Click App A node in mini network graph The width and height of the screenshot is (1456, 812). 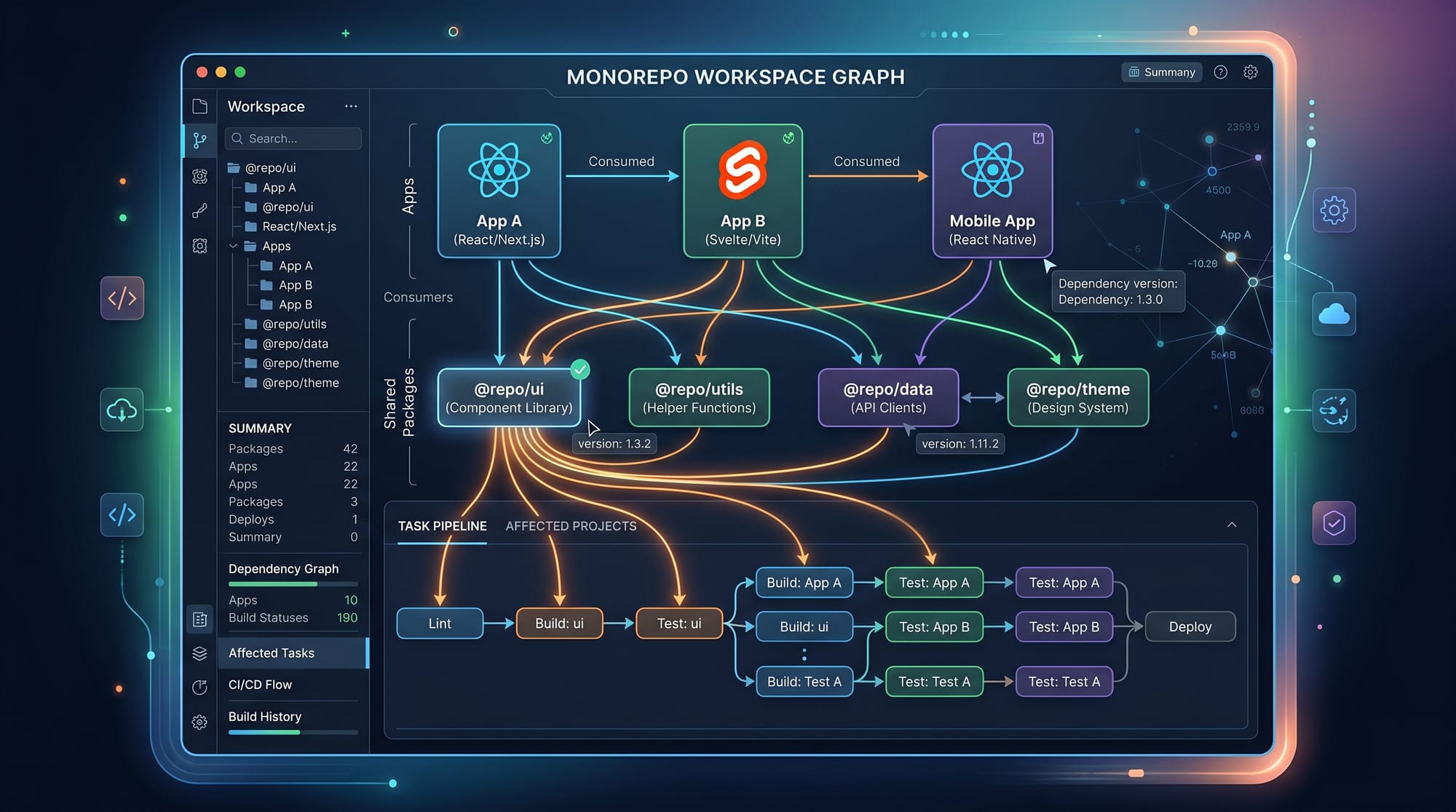(1231, 257)
